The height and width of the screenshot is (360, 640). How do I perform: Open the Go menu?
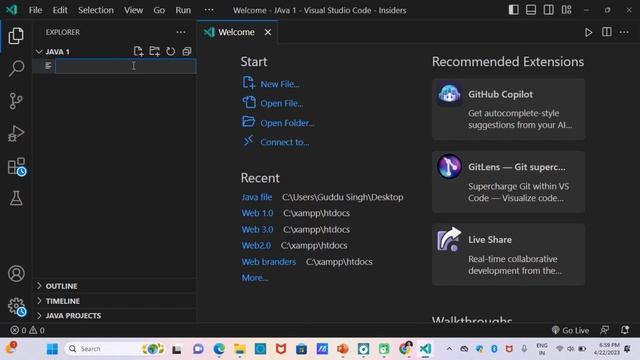[x=159, y=10]
